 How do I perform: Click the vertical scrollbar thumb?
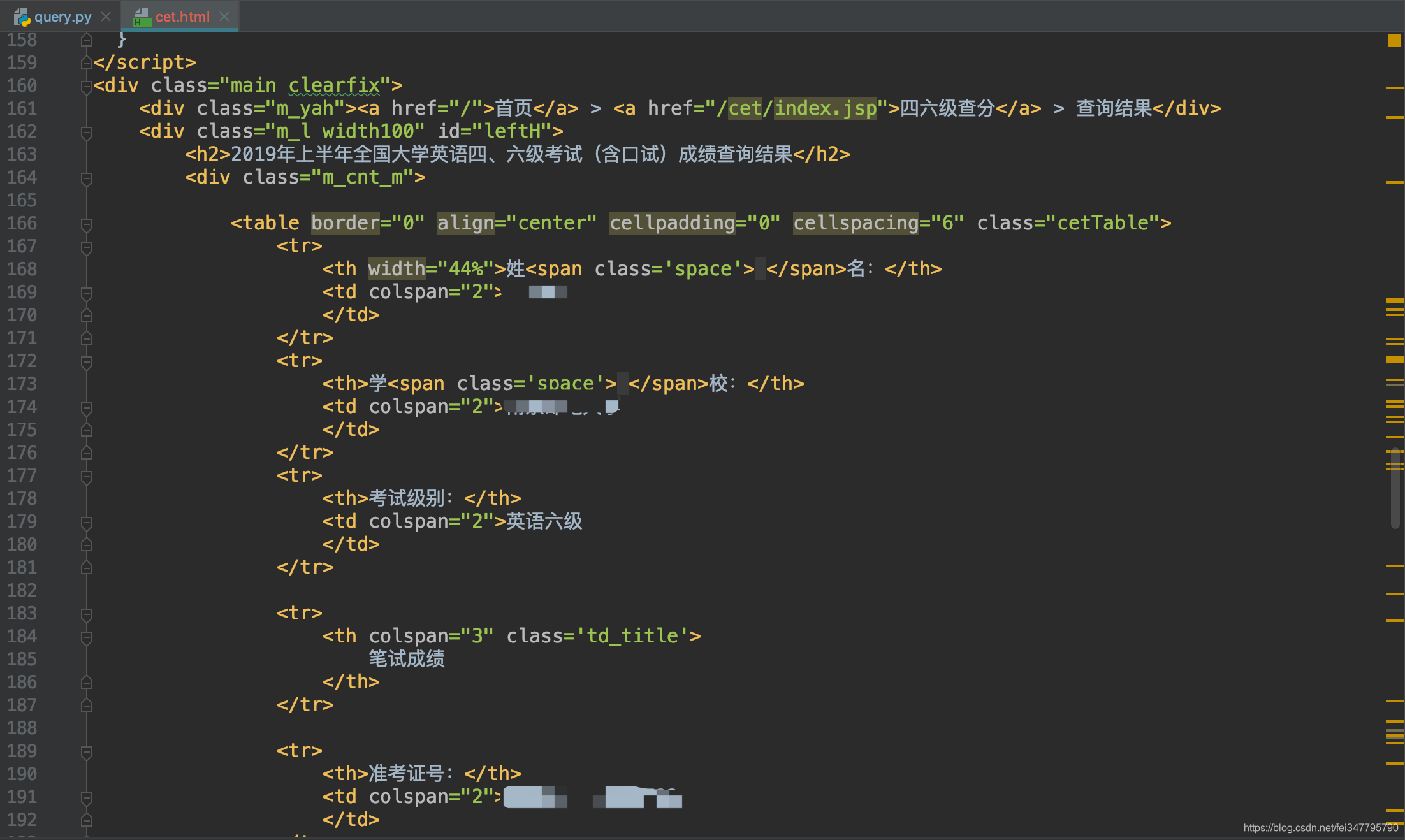coord(1395,488)
